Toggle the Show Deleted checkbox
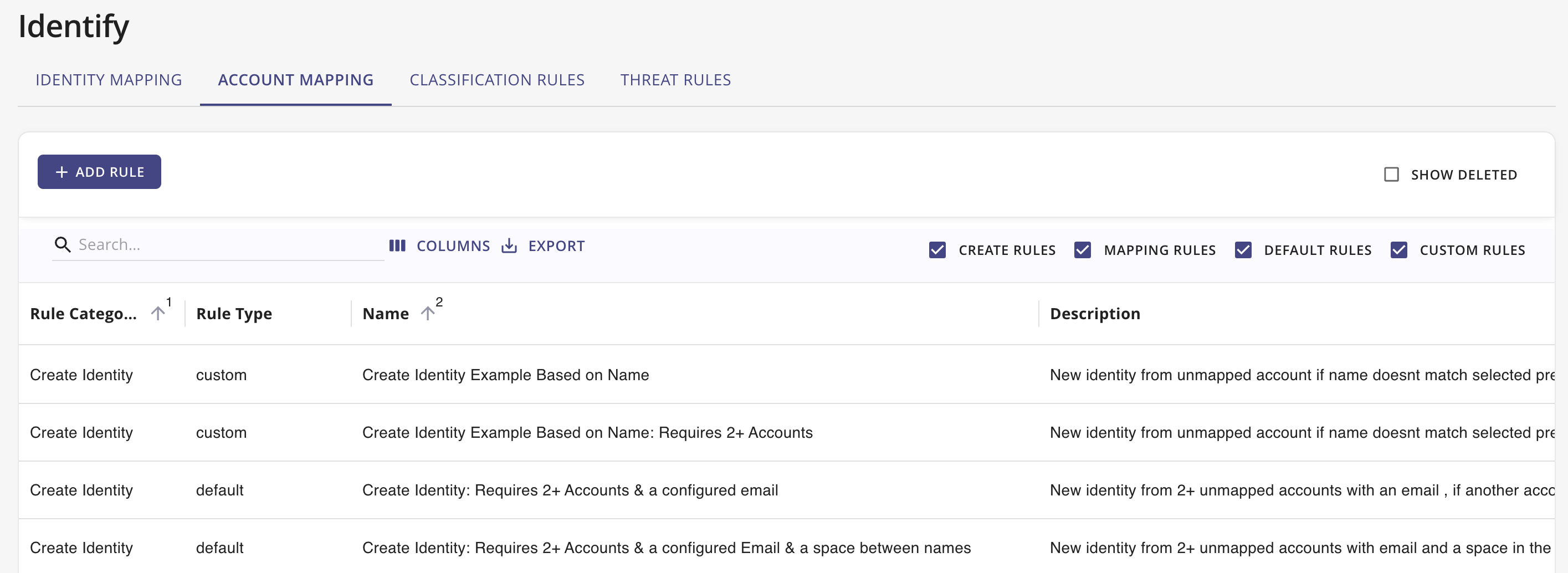Viewport: 1568px width, 573px height. [1391, 175]
